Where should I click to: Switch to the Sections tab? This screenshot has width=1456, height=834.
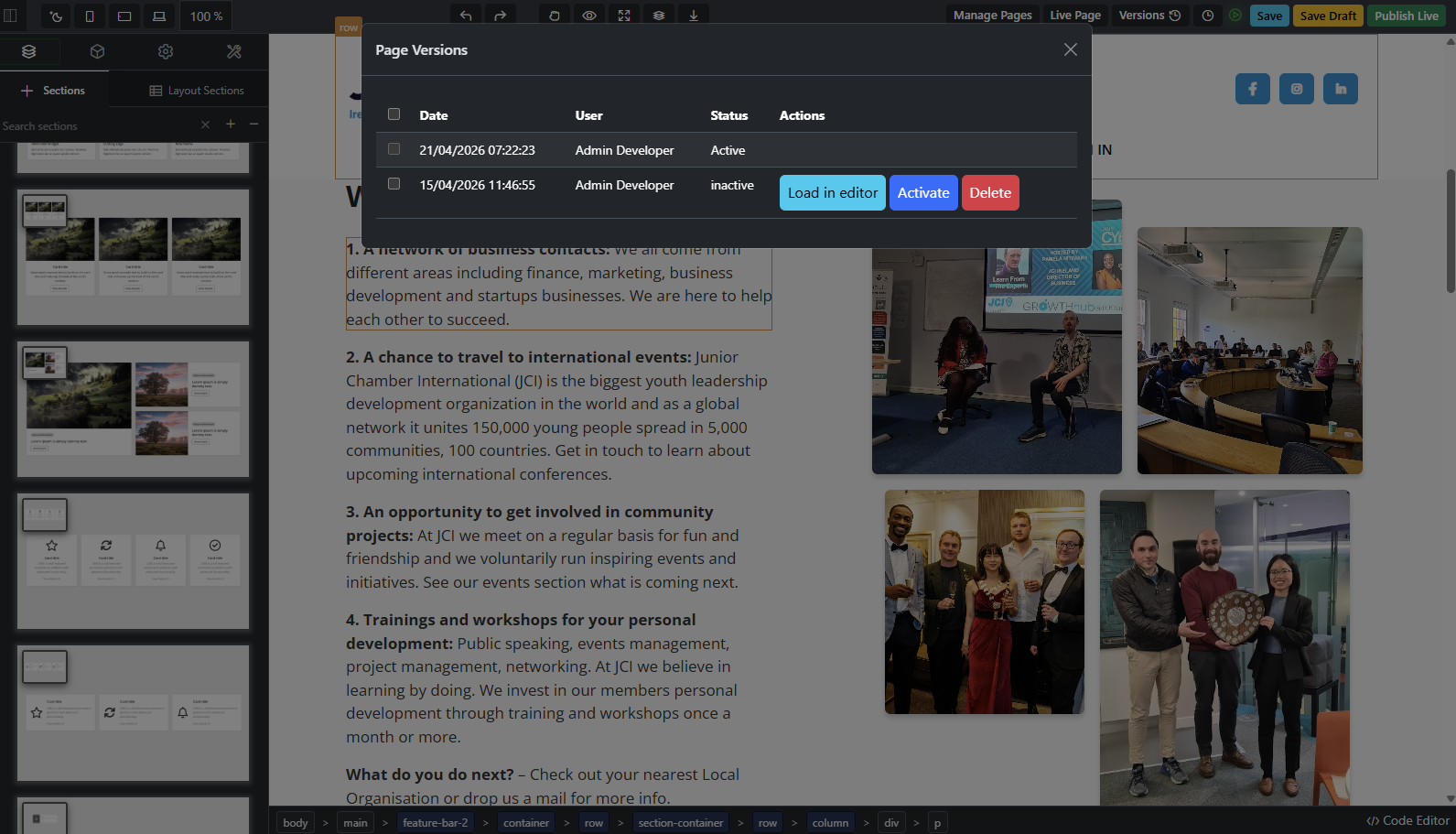[53, 91]
